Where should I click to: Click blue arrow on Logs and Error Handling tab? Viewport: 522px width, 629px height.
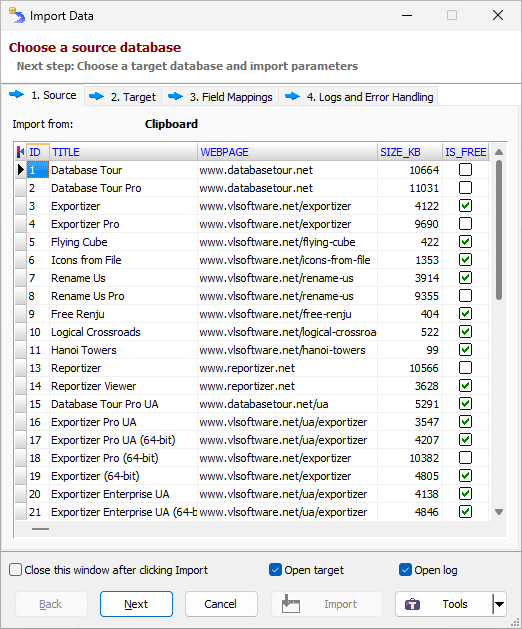coord(292,96)
